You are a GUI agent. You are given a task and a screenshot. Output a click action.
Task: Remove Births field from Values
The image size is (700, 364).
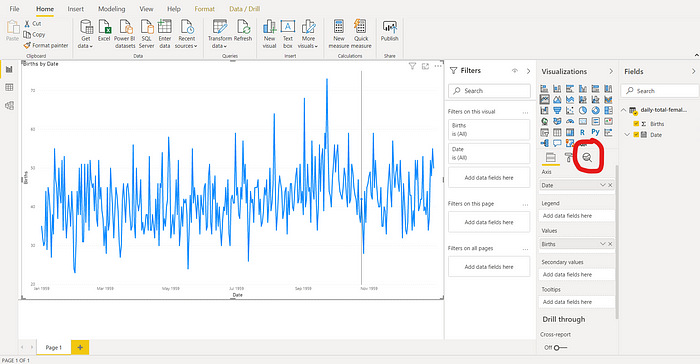coord(610,244)
